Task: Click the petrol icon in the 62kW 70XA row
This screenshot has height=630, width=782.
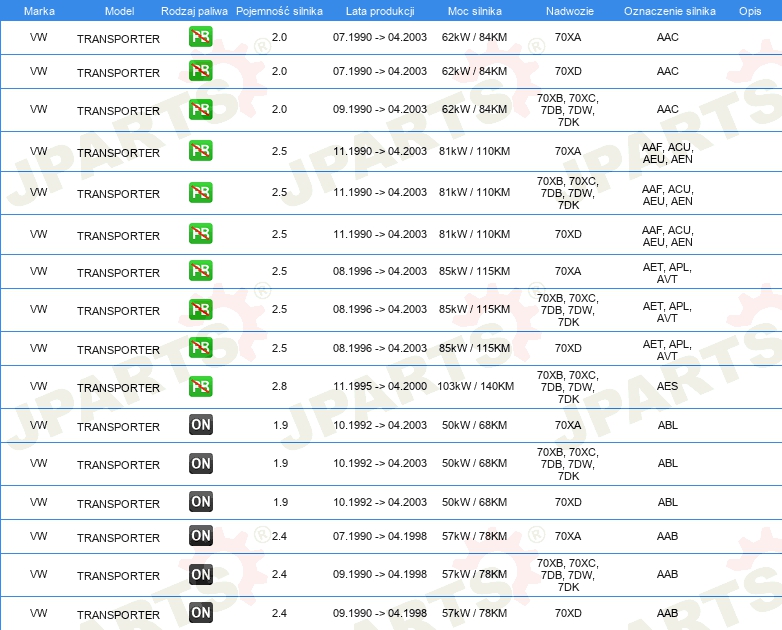Action: (200, 37)
